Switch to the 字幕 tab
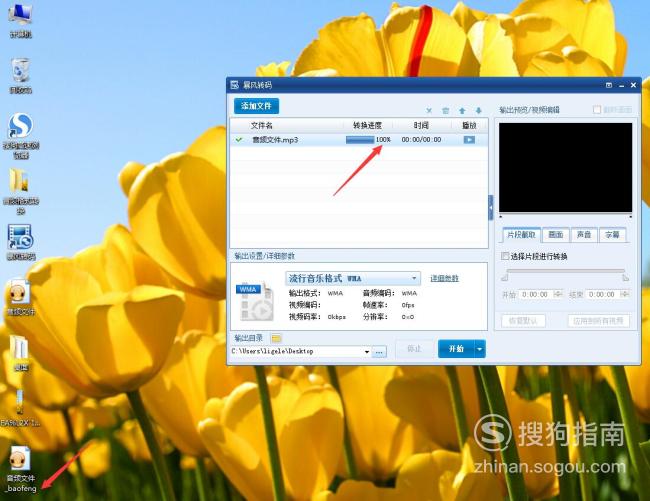Screen dimensions: 650x501 pyautogui.click(x=612, y=235)
